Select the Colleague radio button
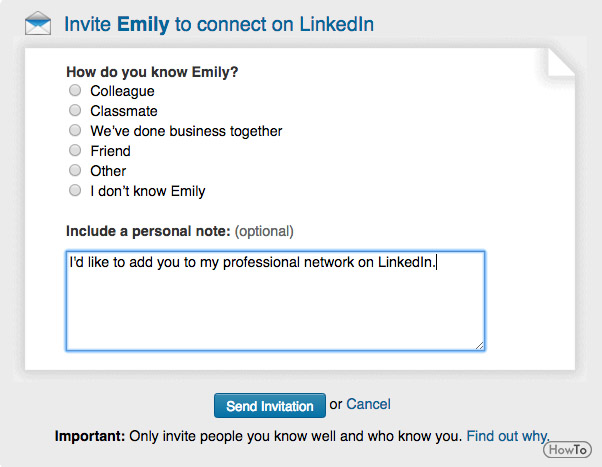The height and width of the screenshot is (467, 602). 75,90
